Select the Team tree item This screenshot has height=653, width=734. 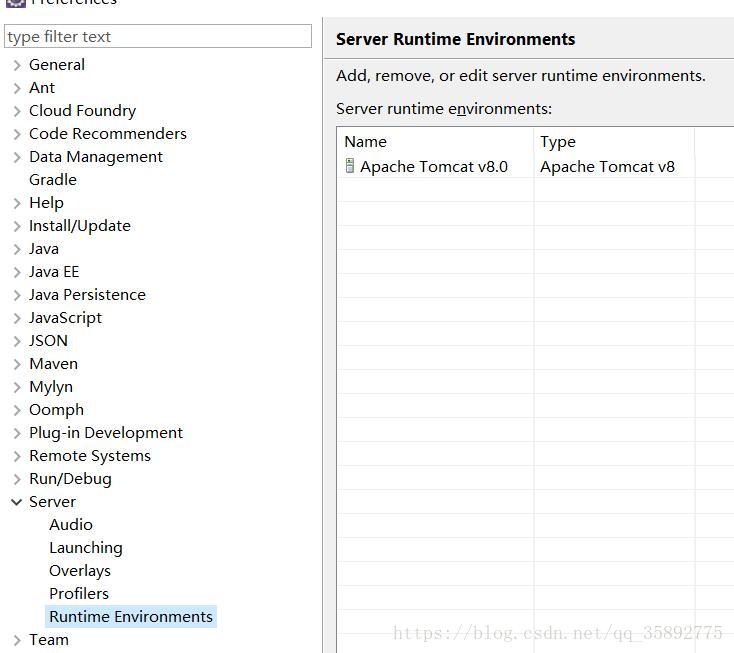[49, 639]
